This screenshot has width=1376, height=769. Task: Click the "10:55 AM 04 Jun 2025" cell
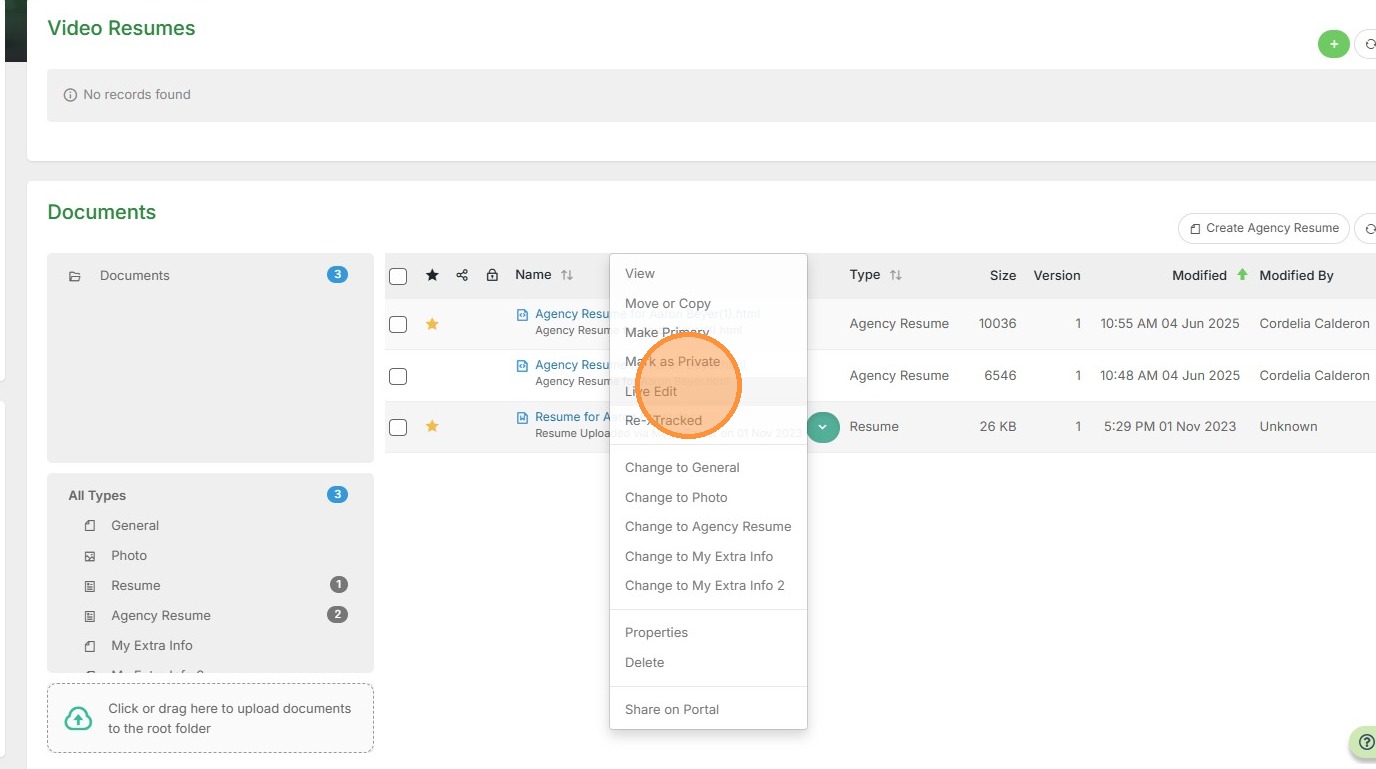(1170, 324)
